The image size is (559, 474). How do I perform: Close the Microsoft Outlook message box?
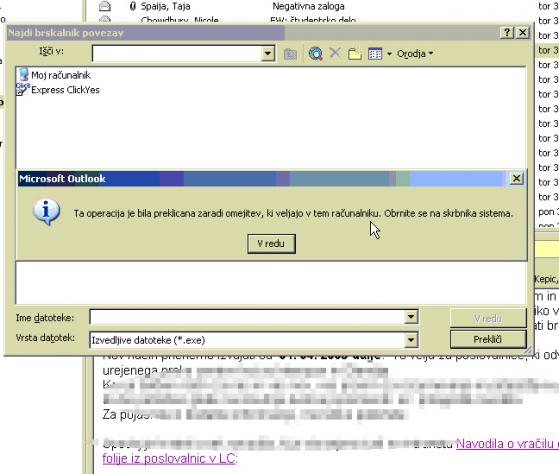[x=516, y=178]
